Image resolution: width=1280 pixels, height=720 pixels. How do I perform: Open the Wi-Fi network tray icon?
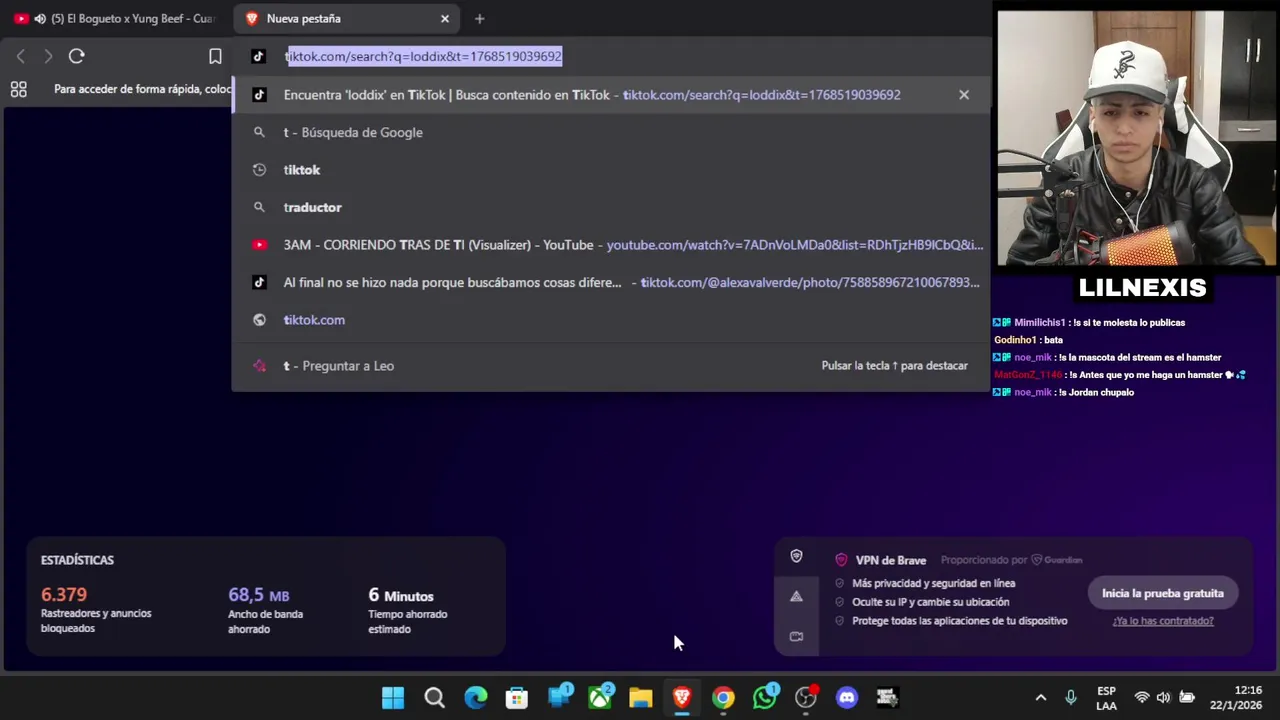[1142, 697]
